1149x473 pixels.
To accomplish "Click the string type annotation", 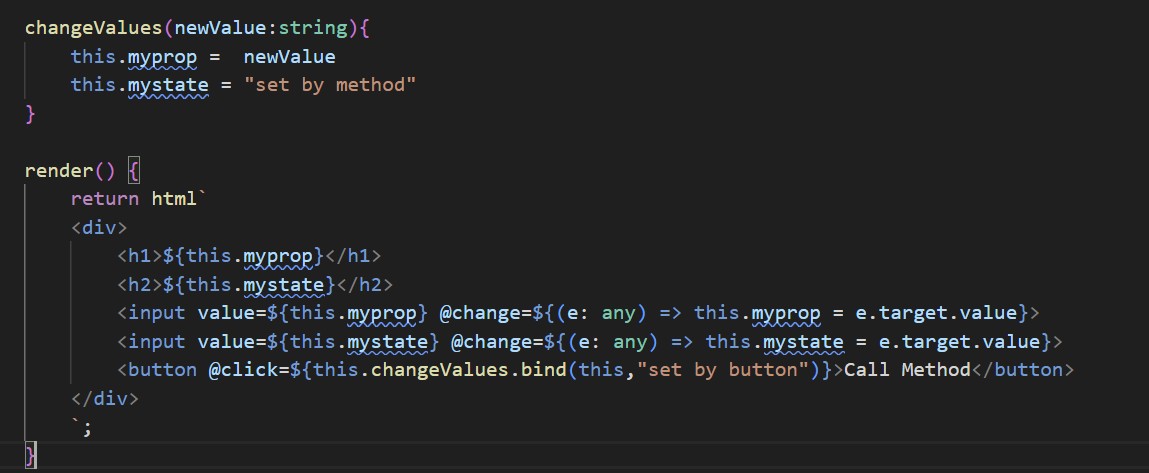I will 312,29.
